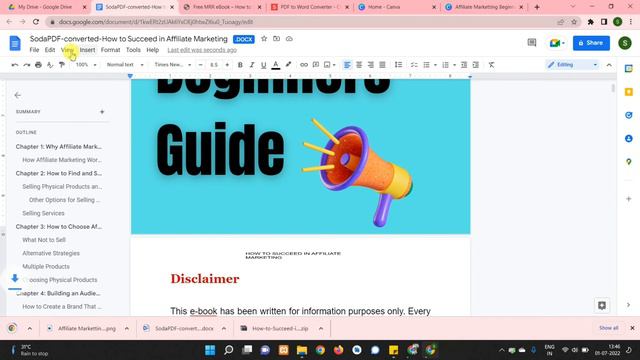Click the Print icon
640x360 pixels.
[x=38, y=65]
